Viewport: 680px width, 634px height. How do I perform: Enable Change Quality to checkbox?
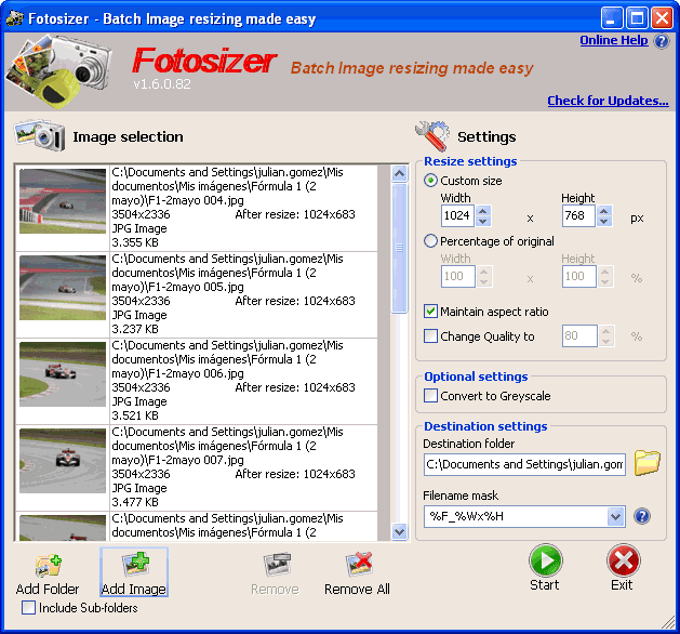(430, 336)
